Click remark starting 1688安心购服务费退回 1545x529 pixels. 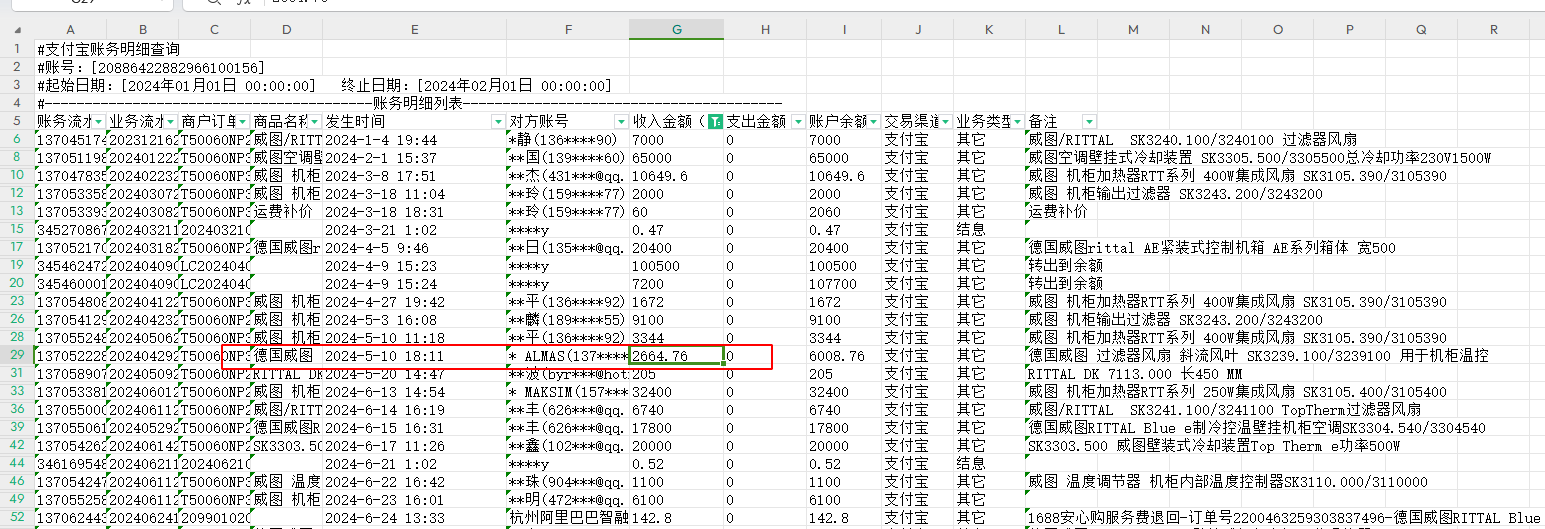1284,518
